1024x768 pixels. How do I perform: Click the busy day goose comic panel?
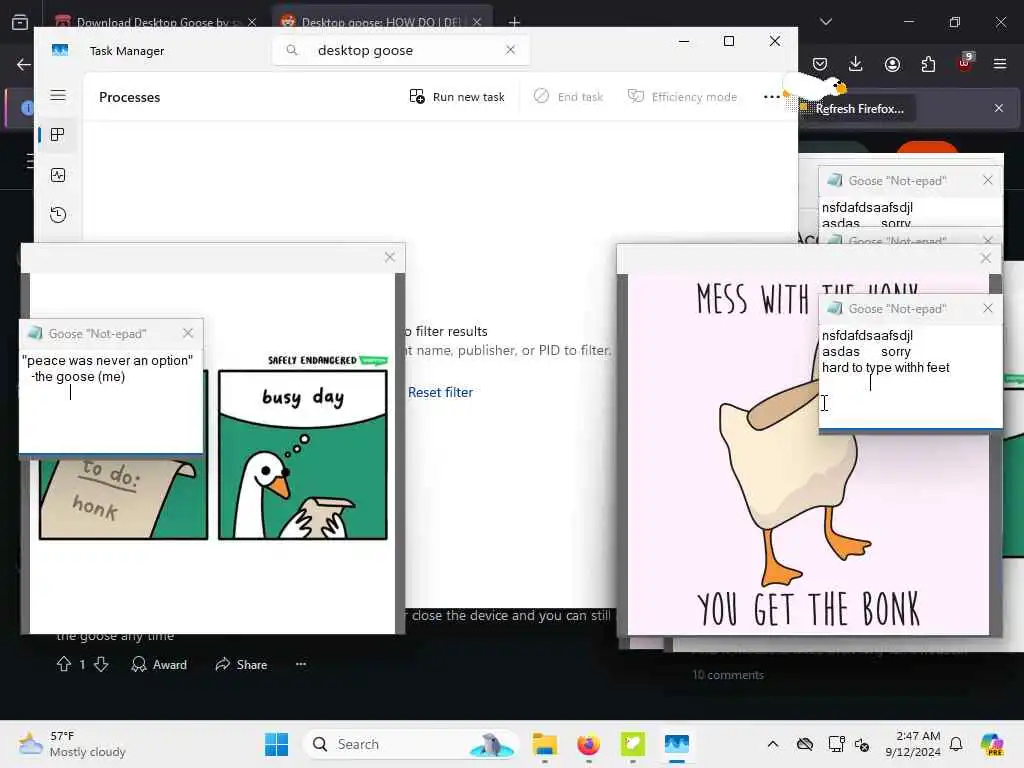[302, 455]
